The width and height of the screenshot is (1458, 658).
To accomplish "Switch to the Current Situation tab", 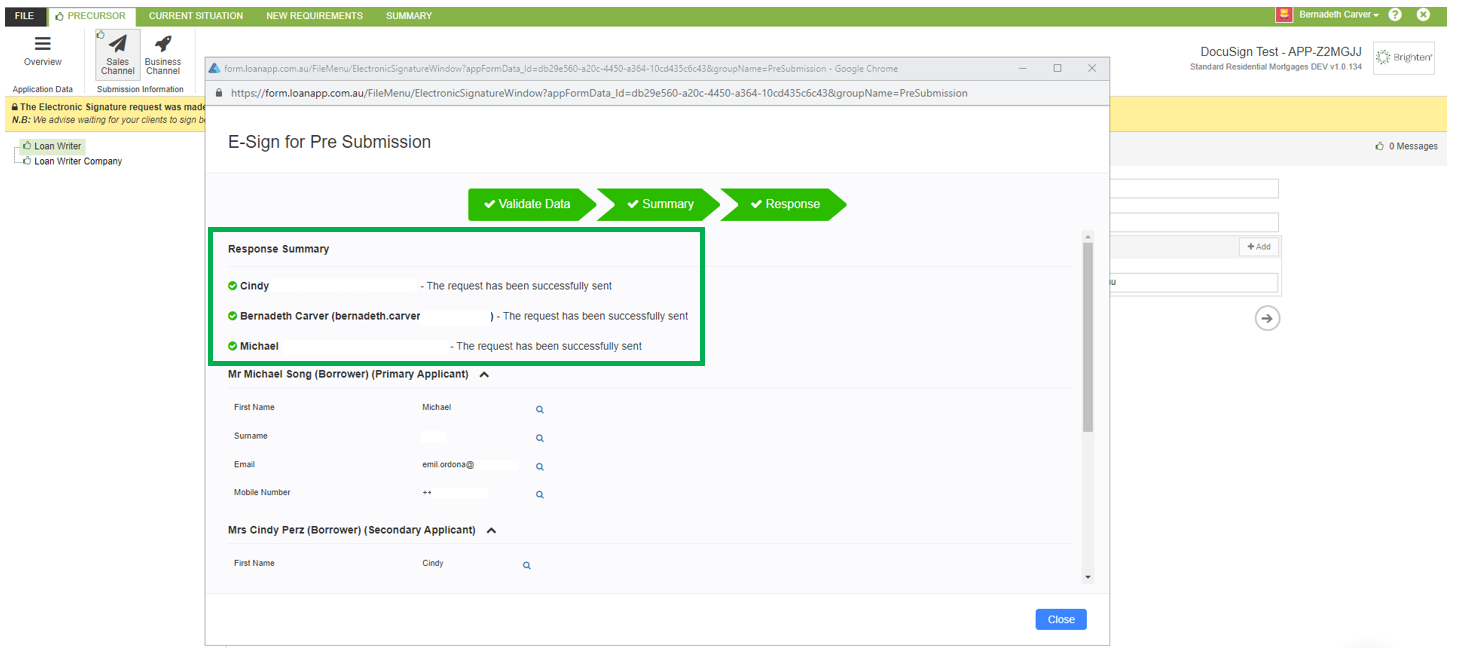I will pos(196,16).
